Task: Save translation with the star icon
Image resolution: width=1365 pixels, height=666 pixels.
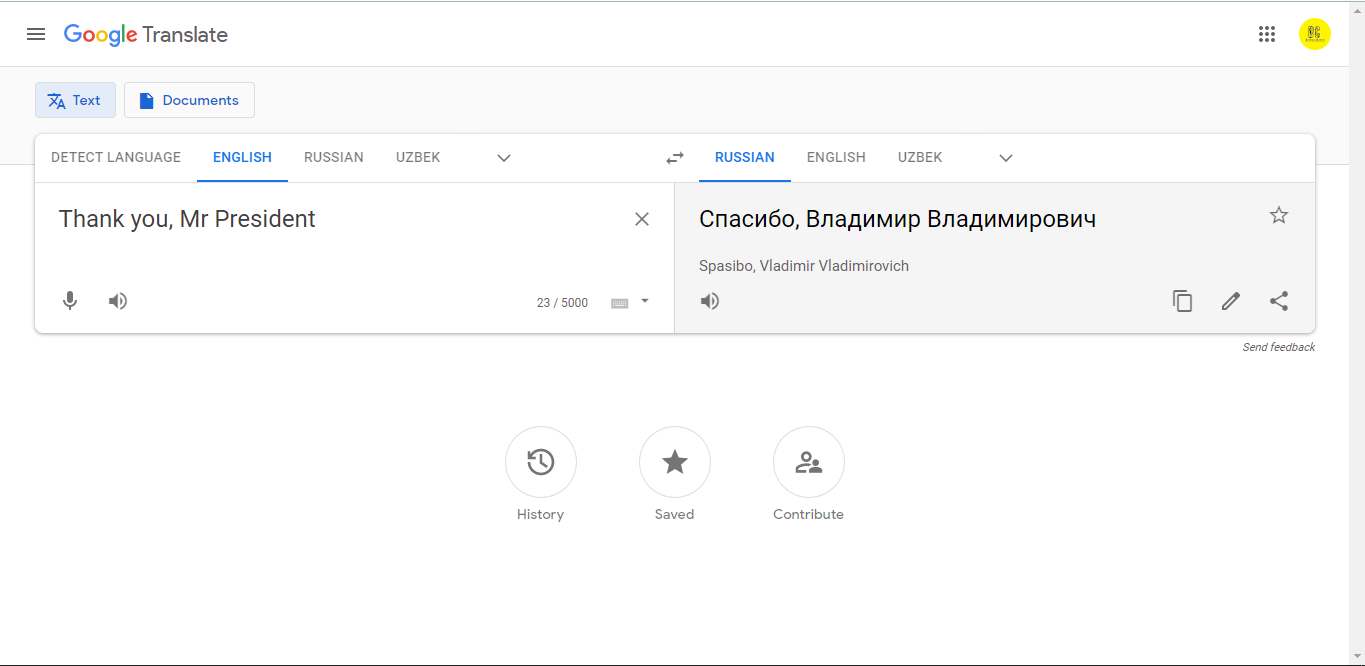Action: tap(1279, 215)
